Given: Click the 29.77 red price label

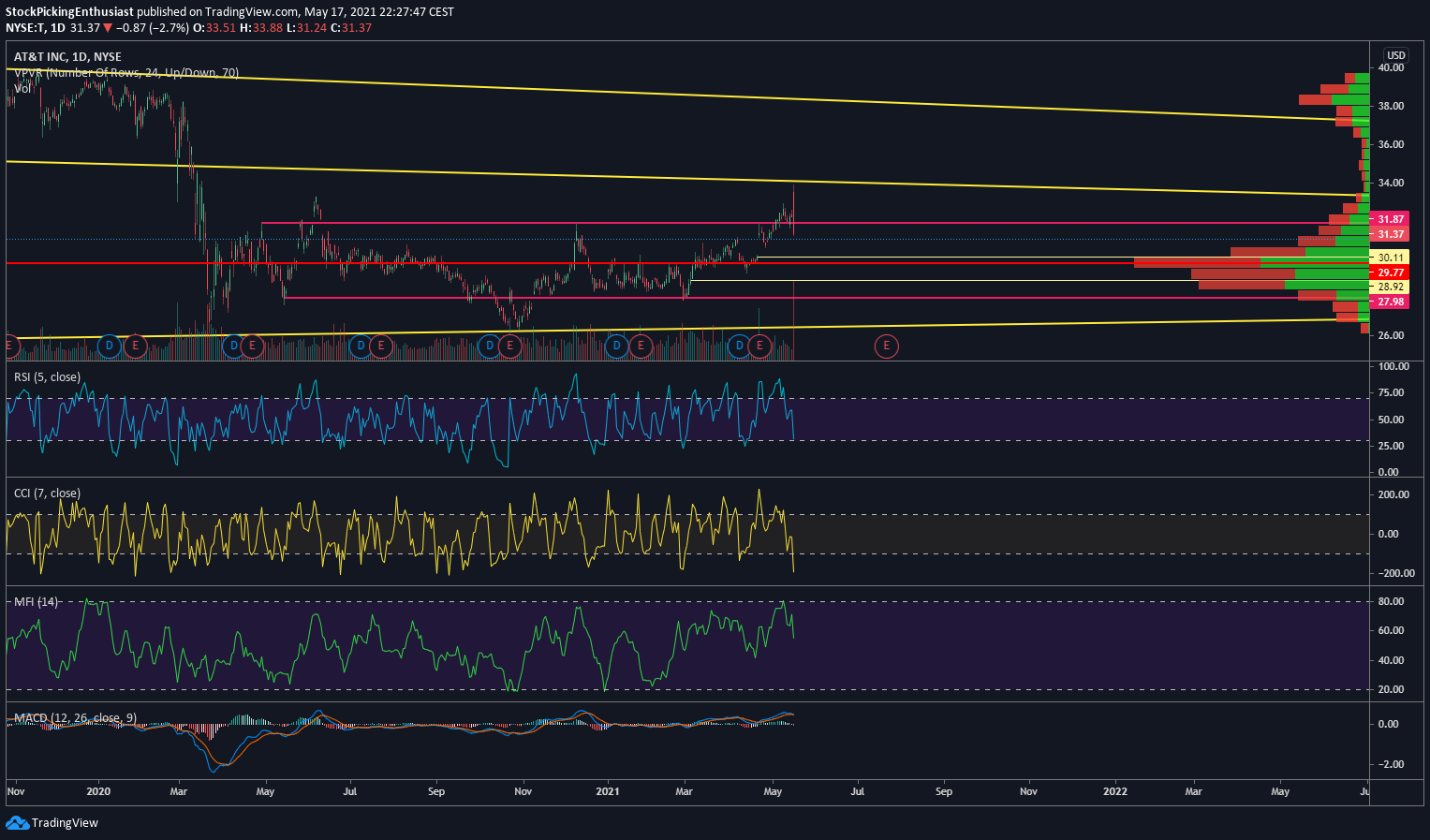Looking at the screenshot, I should pyautogui.click(x=1390, y=273).
